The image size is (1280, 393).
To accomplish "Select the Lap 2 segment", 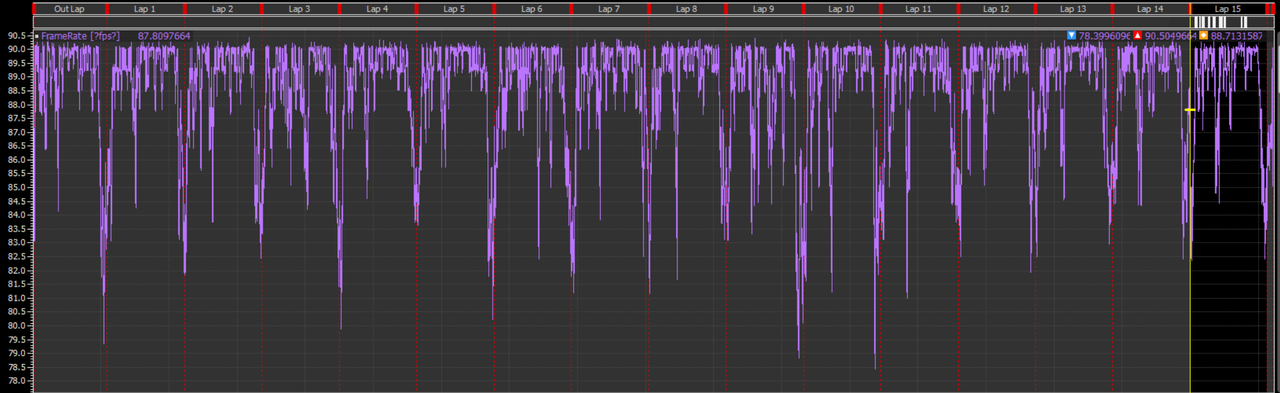I will click(x=222, y=8).
